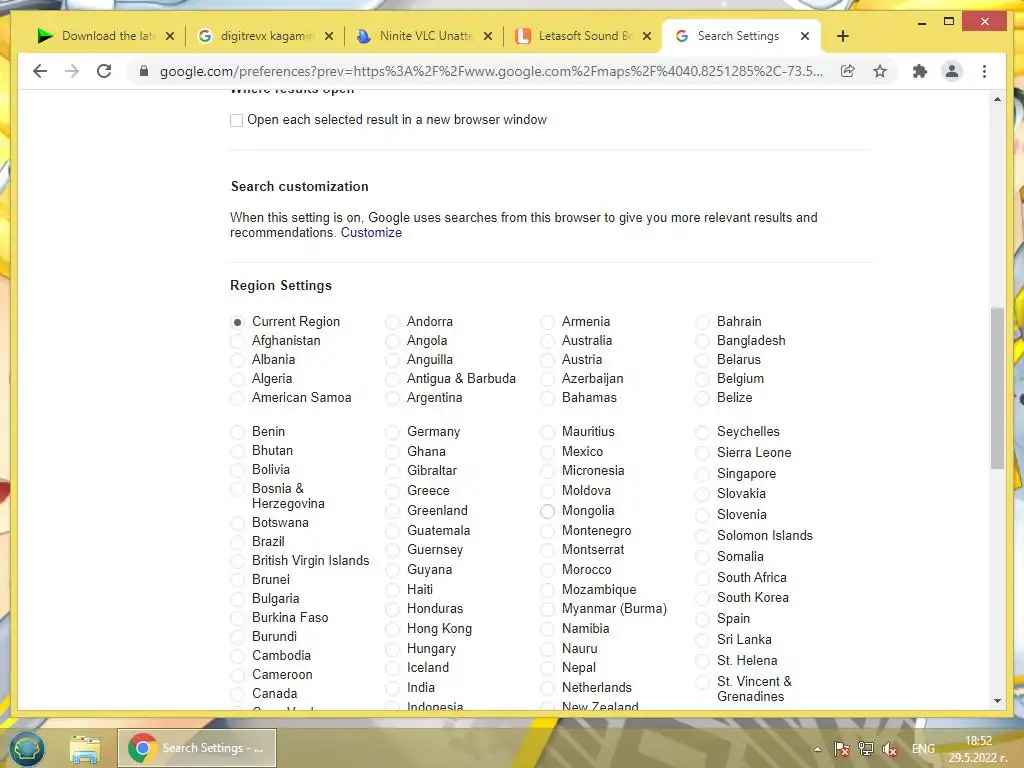Select the Germany radio button
The width and height of the screenshot is (1024, 768).
[x=392, y=432]
